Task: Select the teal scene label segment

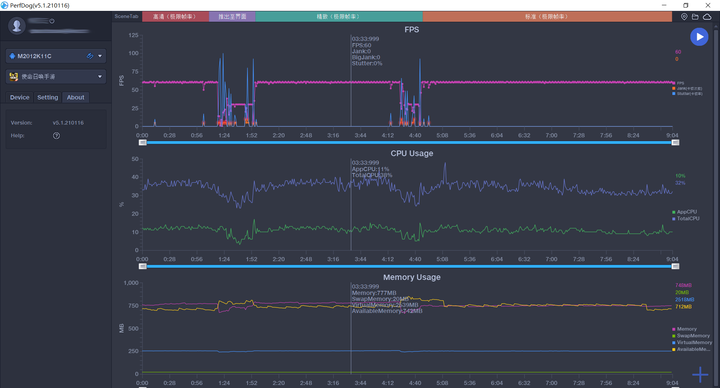Action: (x=339, y=17)
